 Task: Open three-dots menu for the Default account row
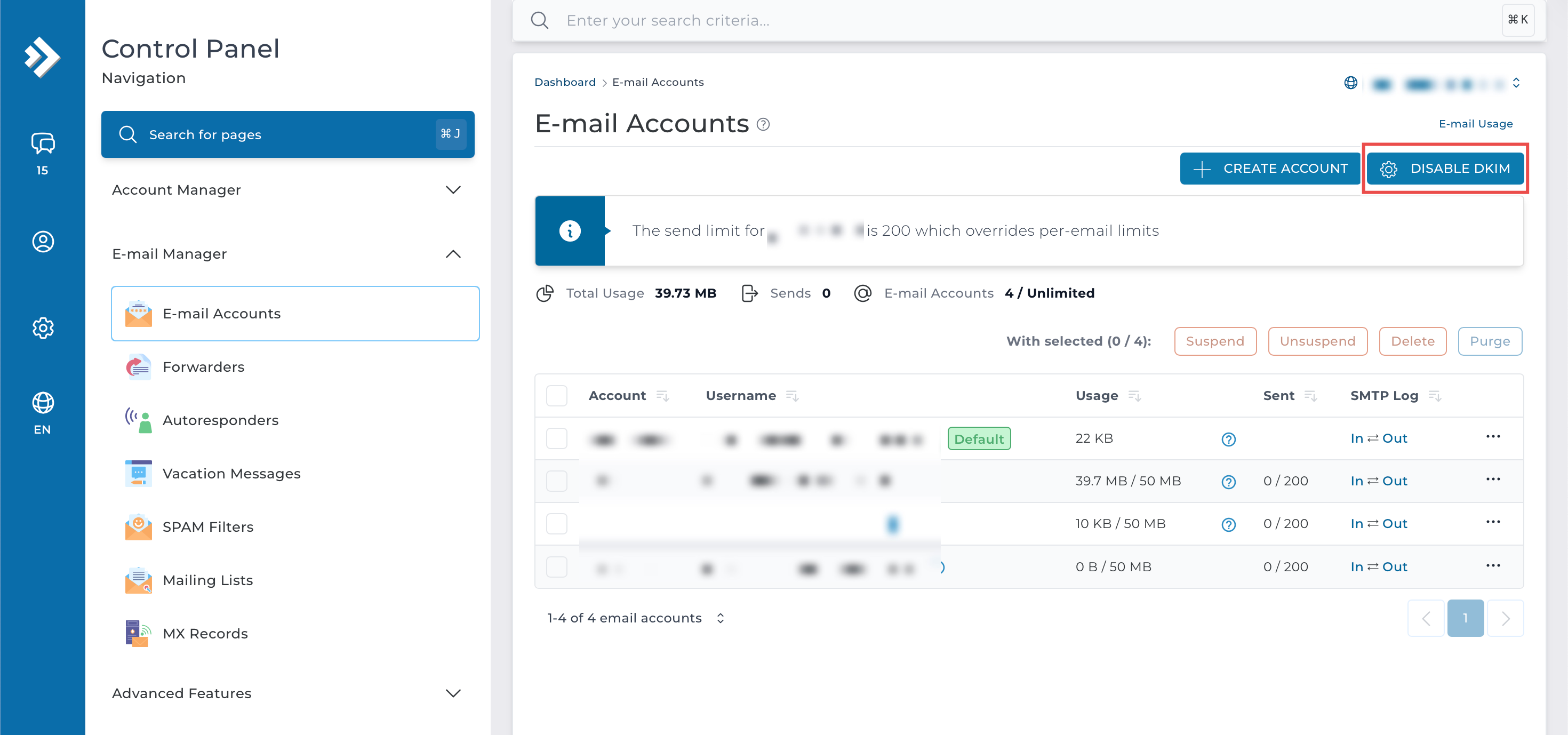coord(1492,437)
